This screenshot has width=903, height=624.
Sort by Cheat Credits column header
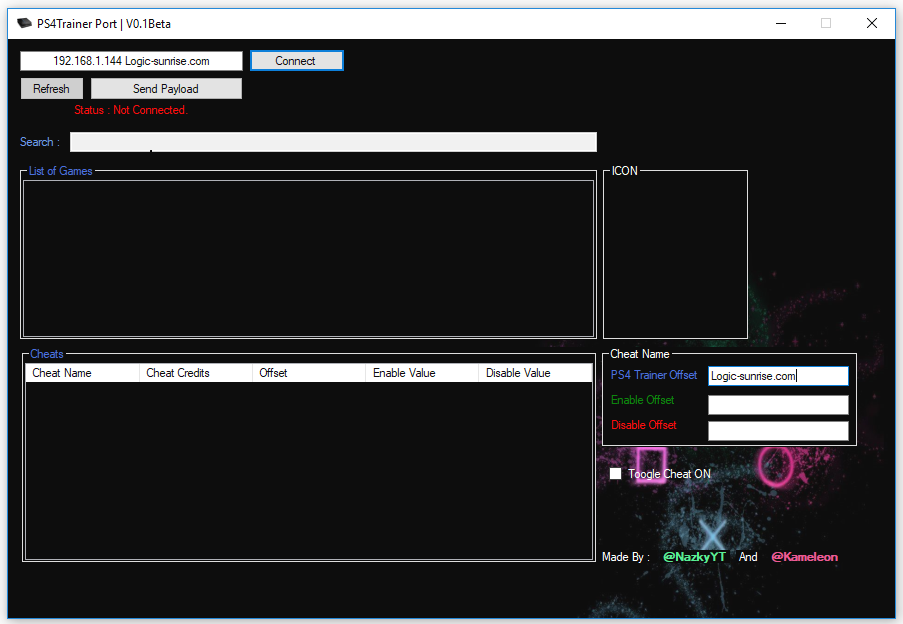pos(196,373)
